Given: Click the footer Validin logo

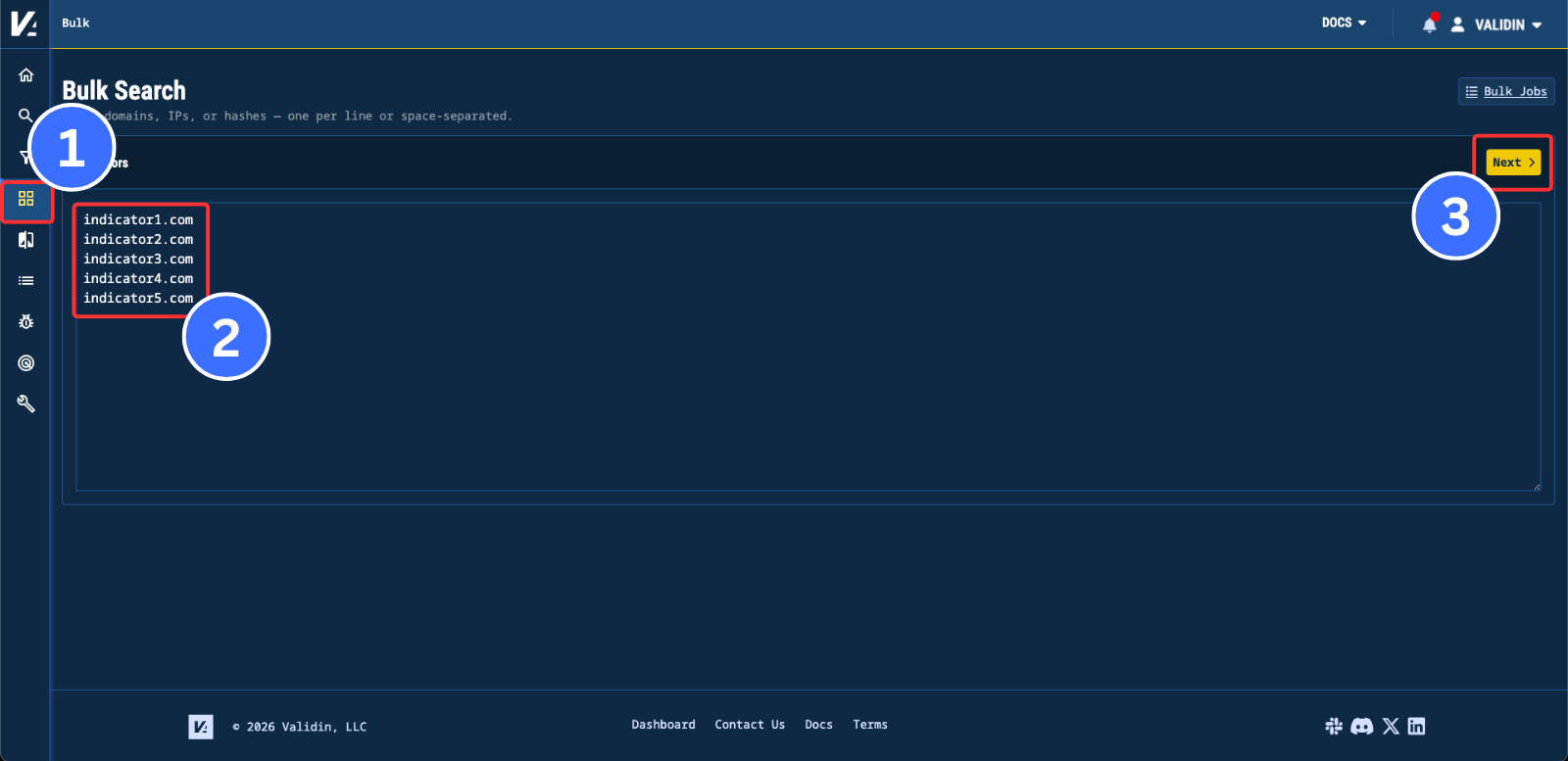Looking at the screenshot, I should point(201,727).
